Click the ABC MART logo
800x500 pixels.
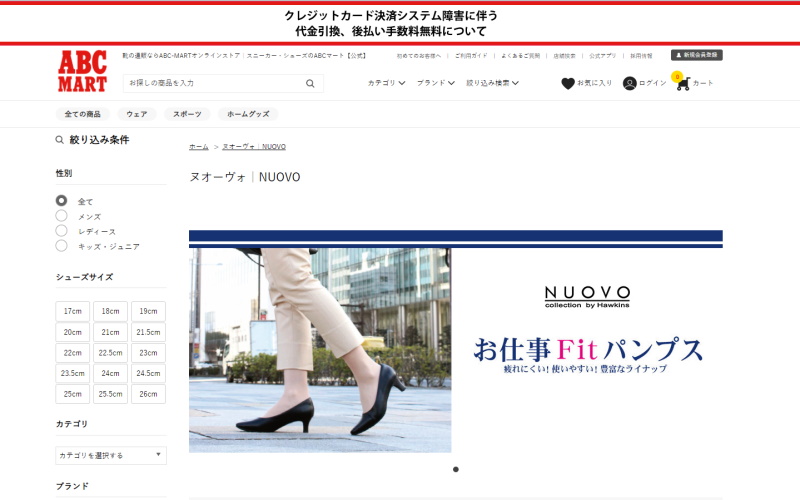point(82,71)
